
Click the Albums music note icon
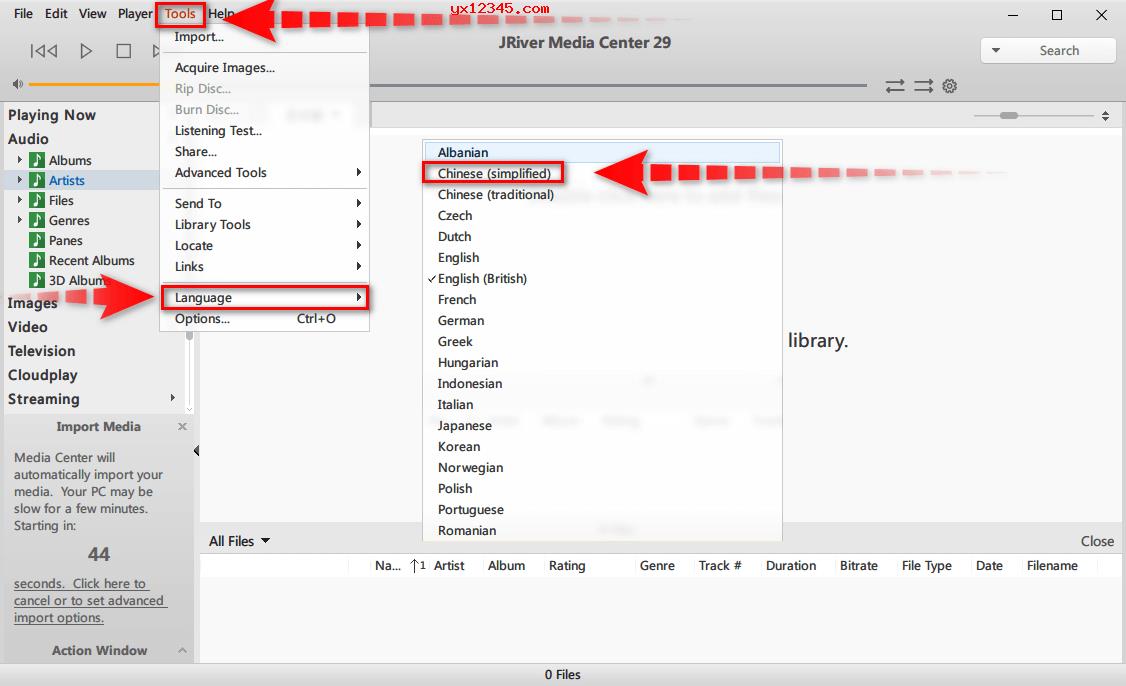pos(37,159)
